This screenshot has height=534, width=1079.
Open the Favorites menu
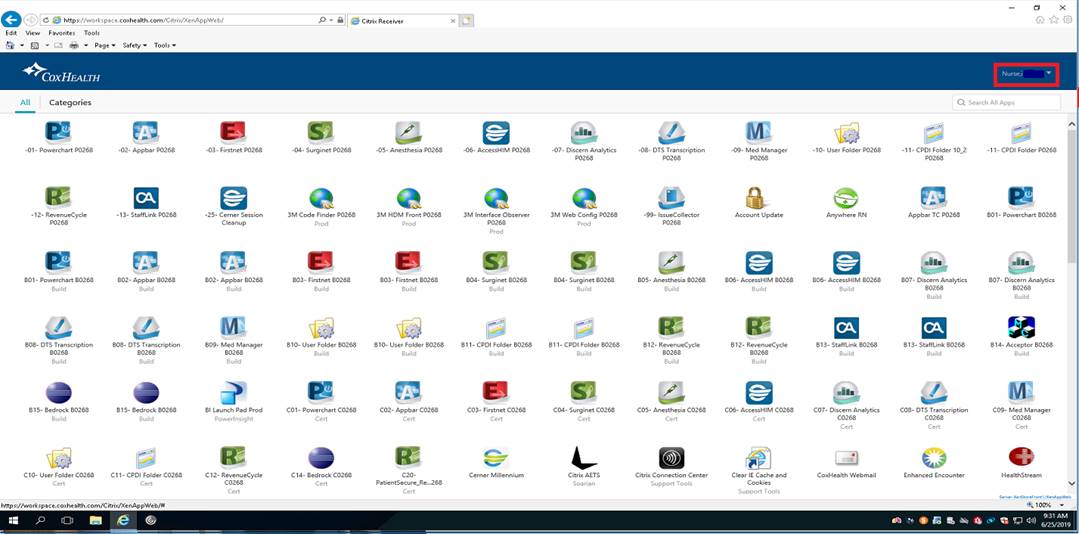[61, 33]
